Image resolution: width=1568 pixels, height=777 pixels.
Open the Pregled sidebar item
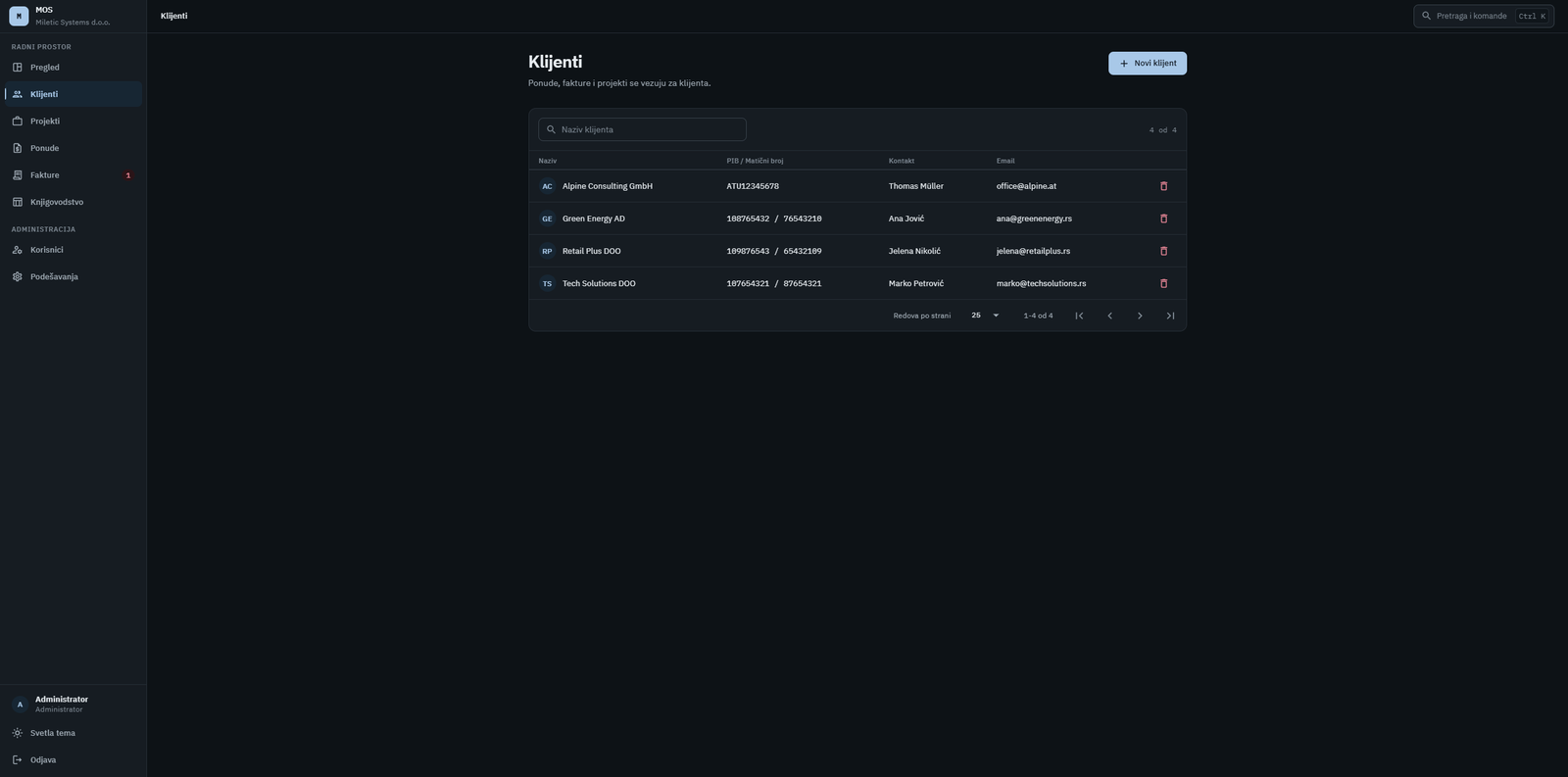(73, 68)
